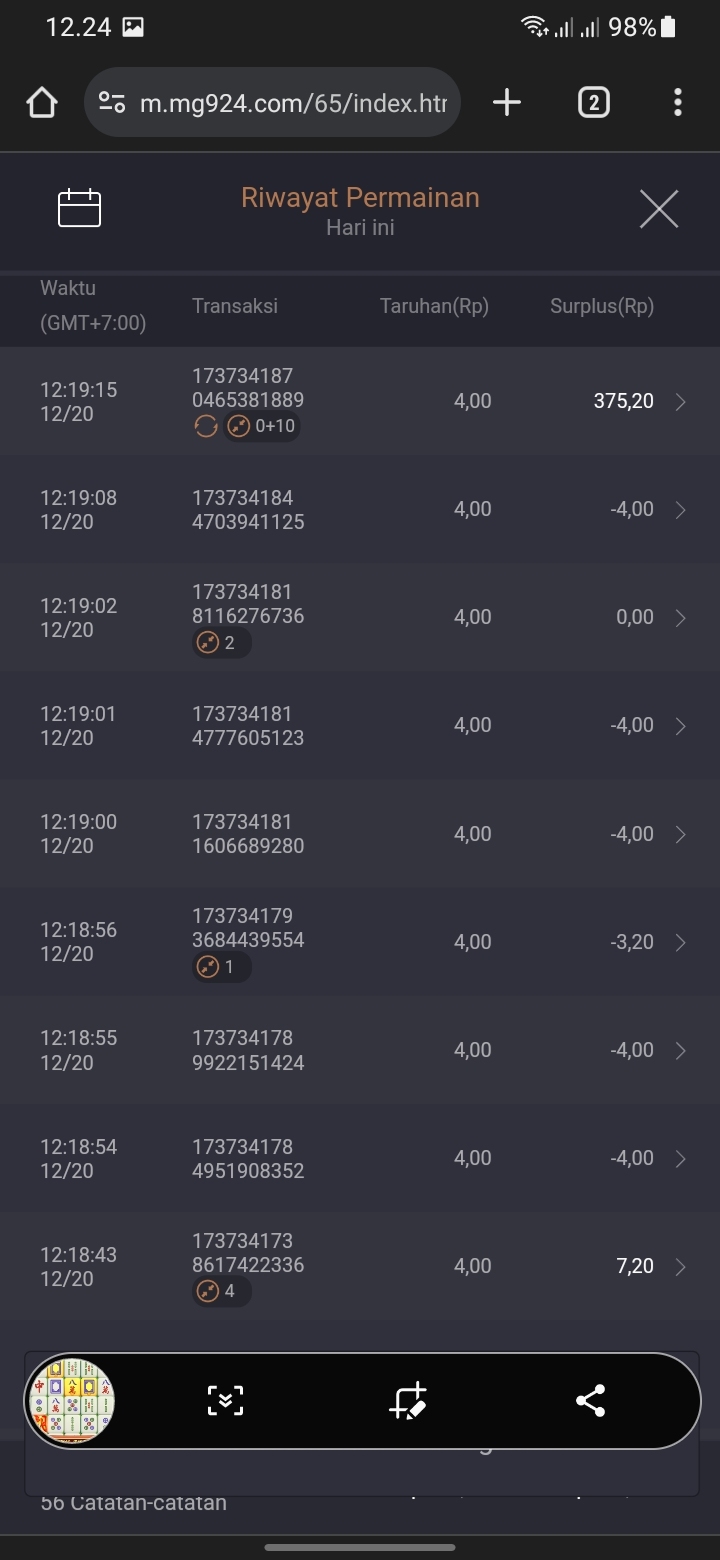Select the 12:19:02 transaction row
The width and height of the screenshot is (720, 1560).
click(360, 617)
